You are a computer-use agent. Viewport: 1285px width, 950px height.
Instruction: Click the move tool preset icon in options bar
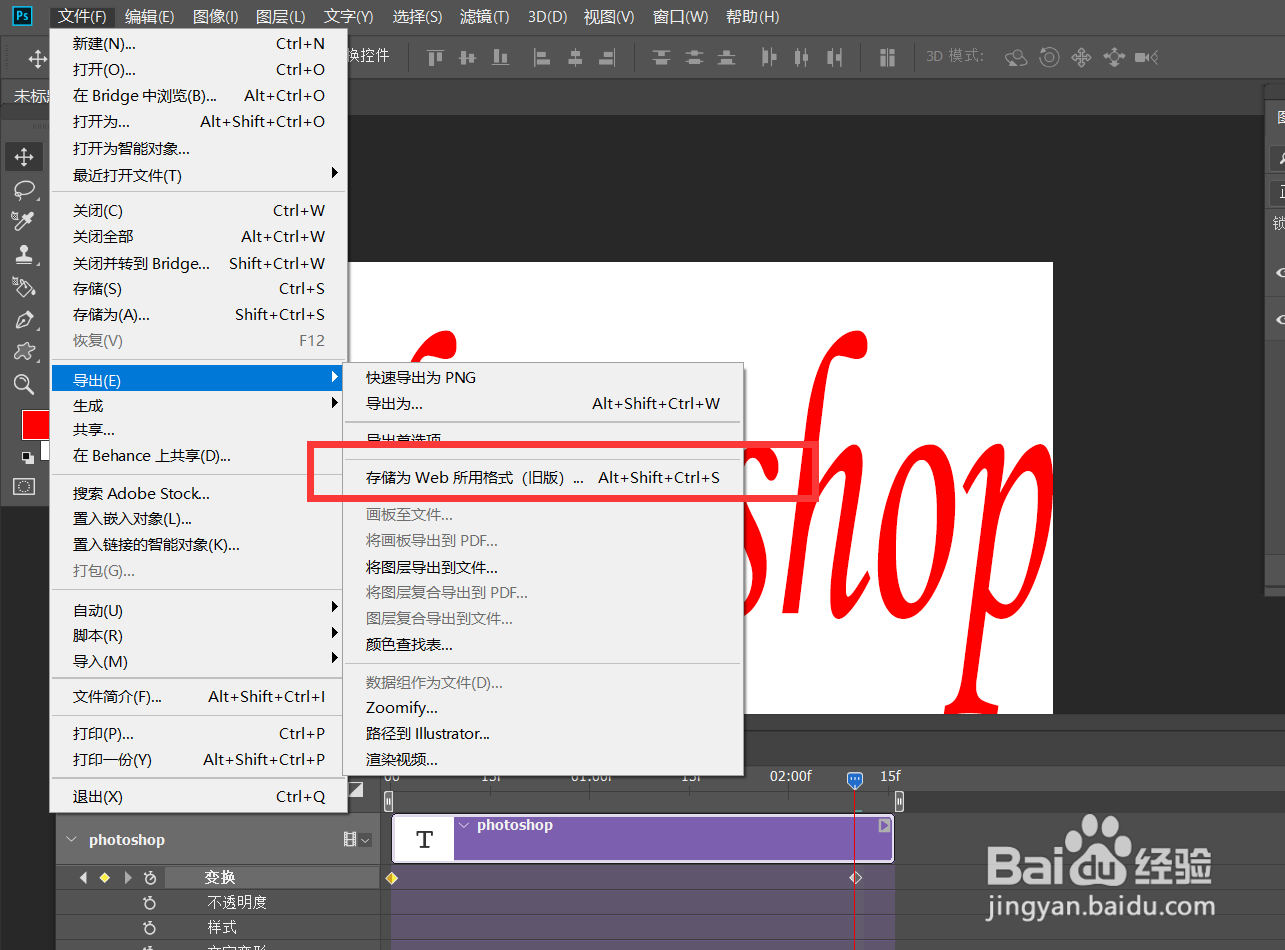coord(37,59)
